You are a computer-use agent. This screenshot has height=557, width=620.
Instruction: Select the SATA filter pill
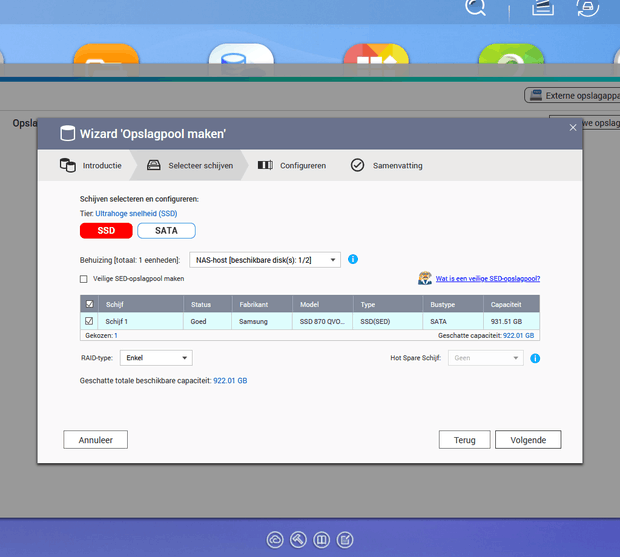tap(166, 230)
